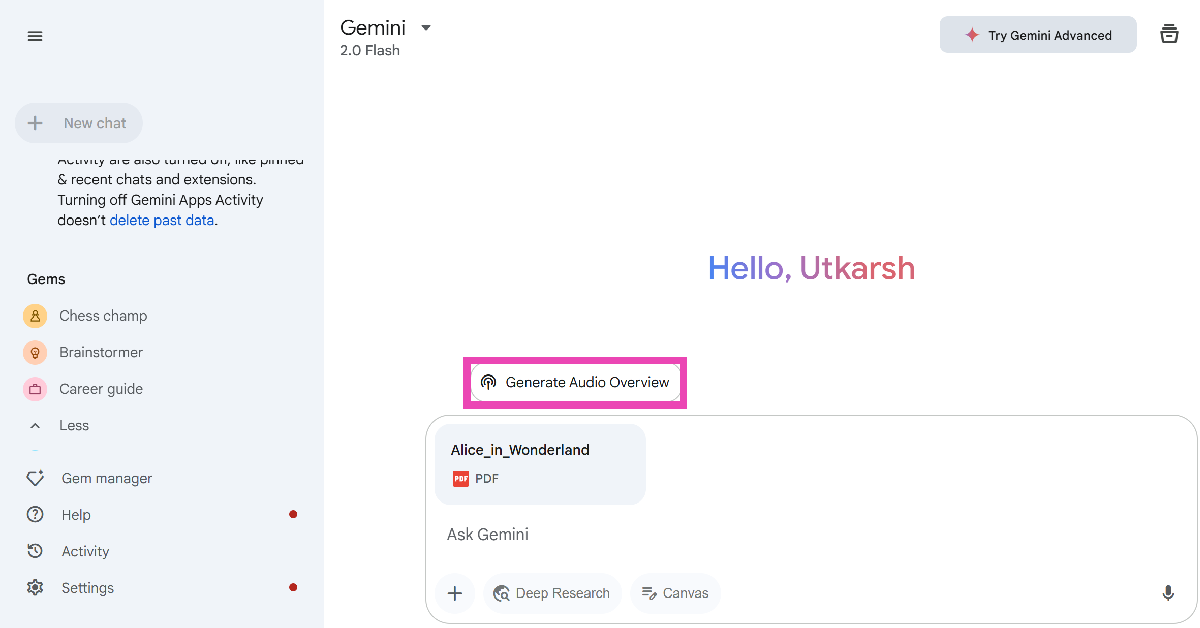Open the Help question mark icon

pos(35,515)
